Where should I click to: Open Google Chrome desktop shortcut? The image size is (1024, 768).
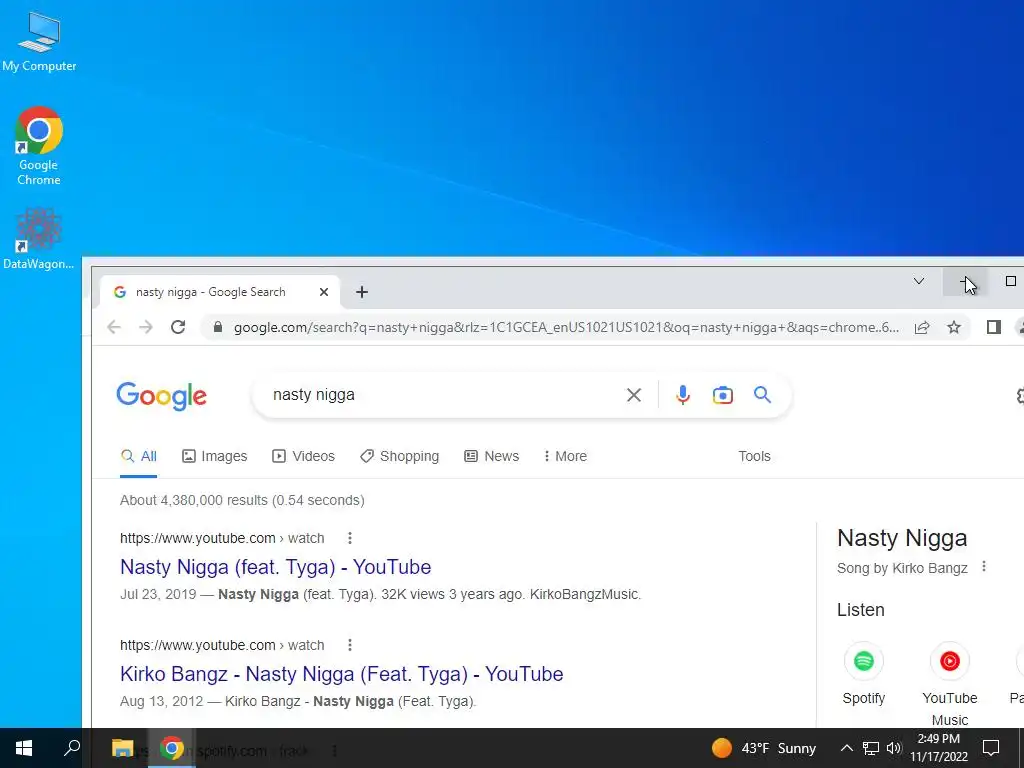point(39,146)
